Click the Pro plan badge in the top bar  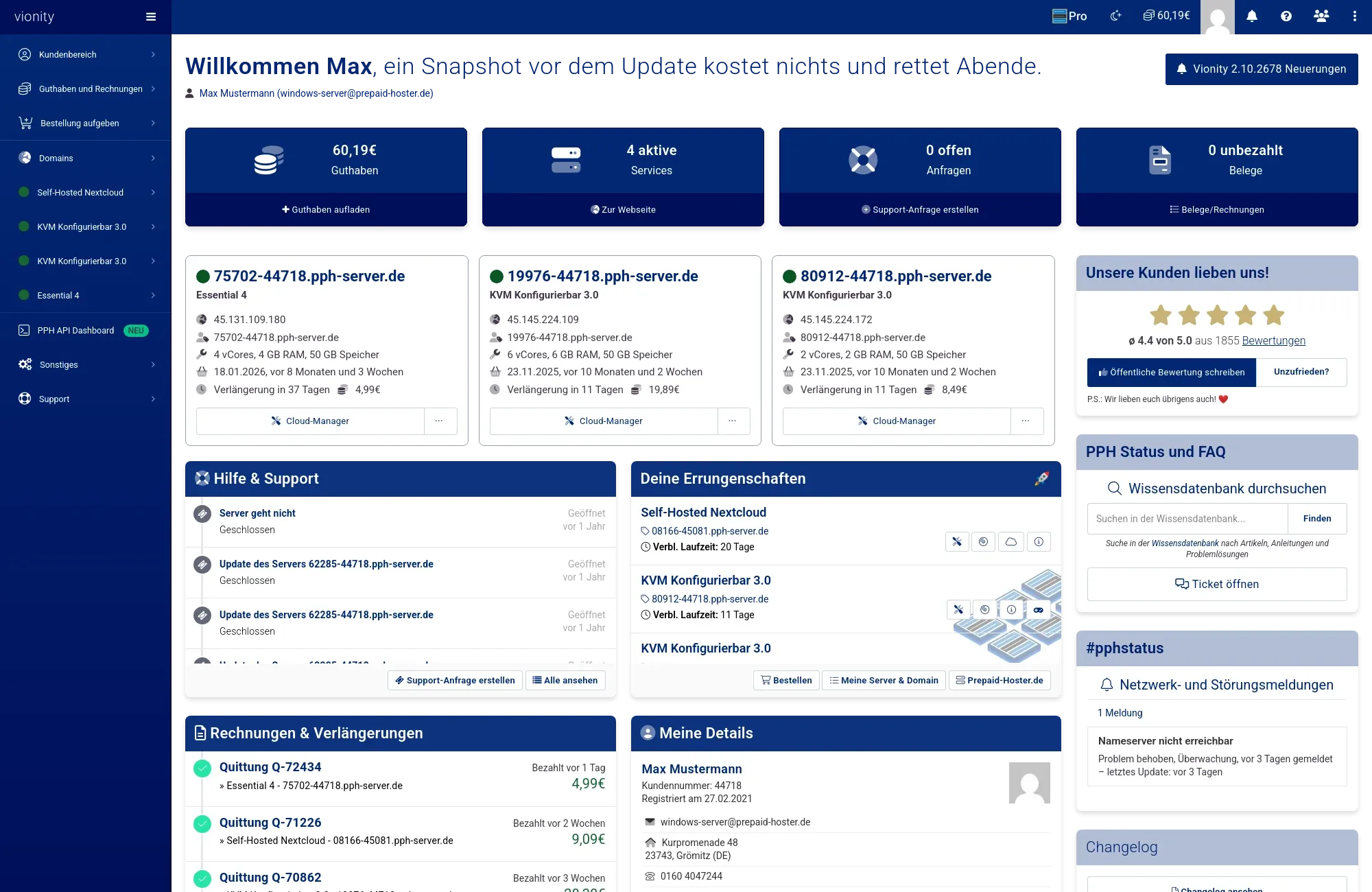pos(1069,16)
